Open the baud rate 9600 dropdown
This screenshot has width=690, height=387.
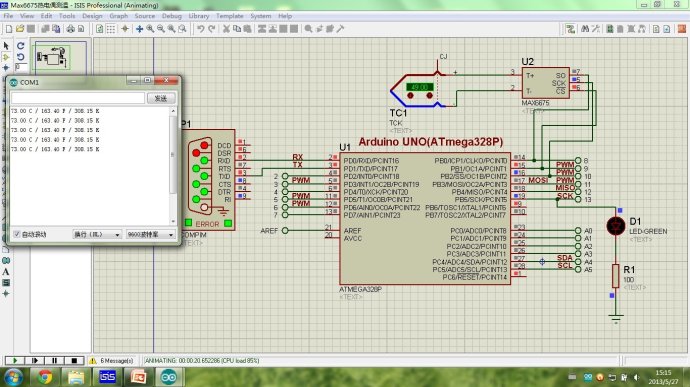coord(150,235)
